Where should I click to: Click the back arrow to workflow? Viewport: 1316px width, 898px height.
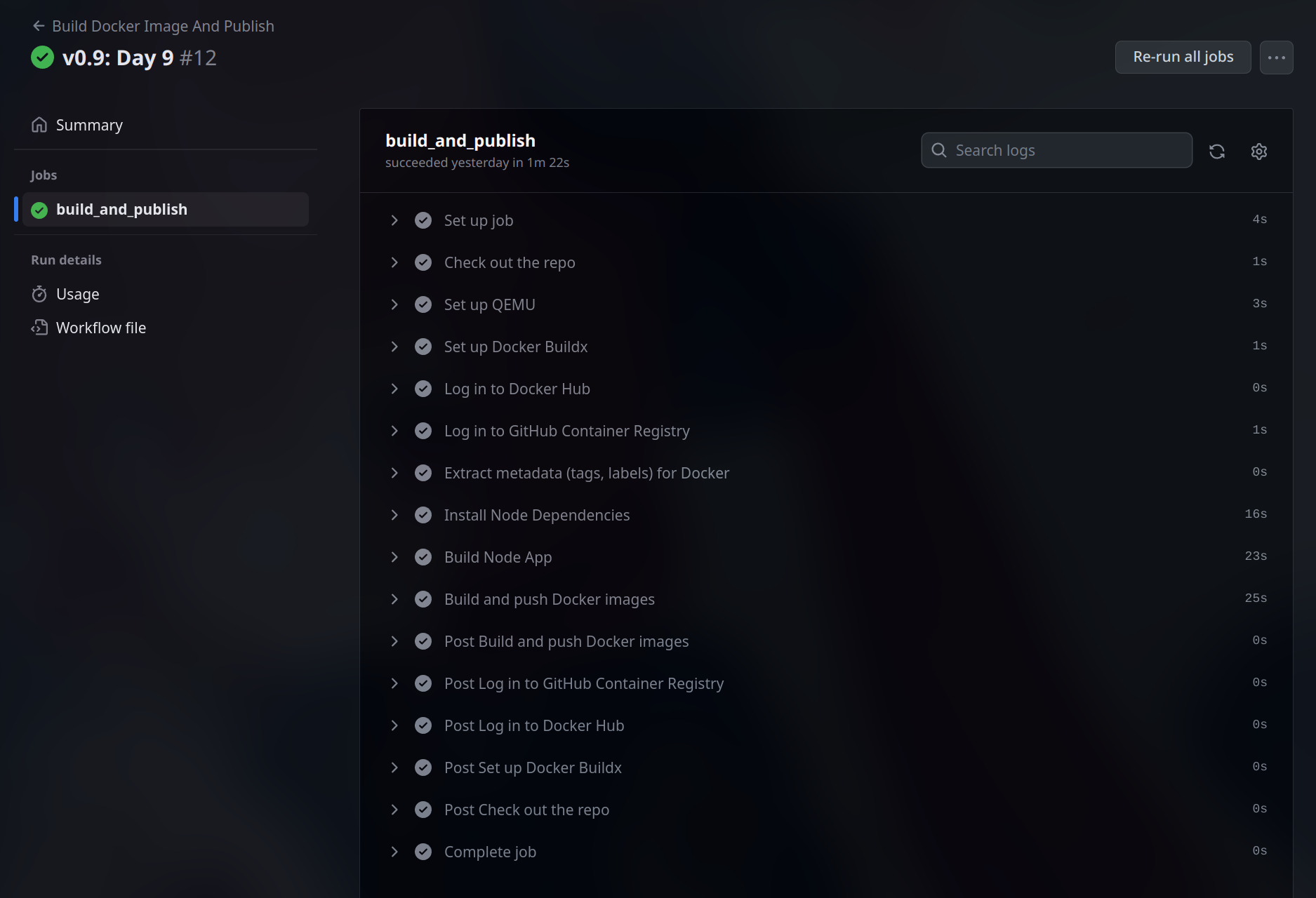click(39, 26)
